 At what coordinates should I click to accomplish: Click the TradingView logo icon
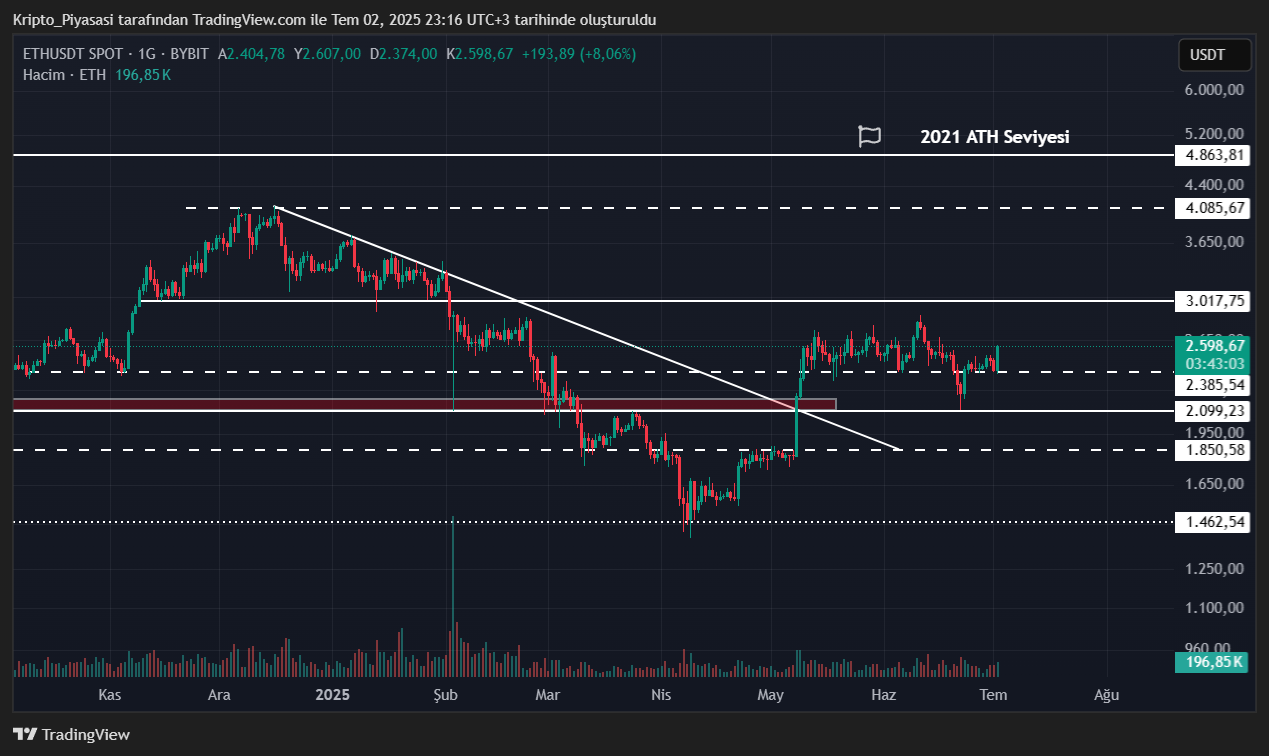[x=25, y=734]
